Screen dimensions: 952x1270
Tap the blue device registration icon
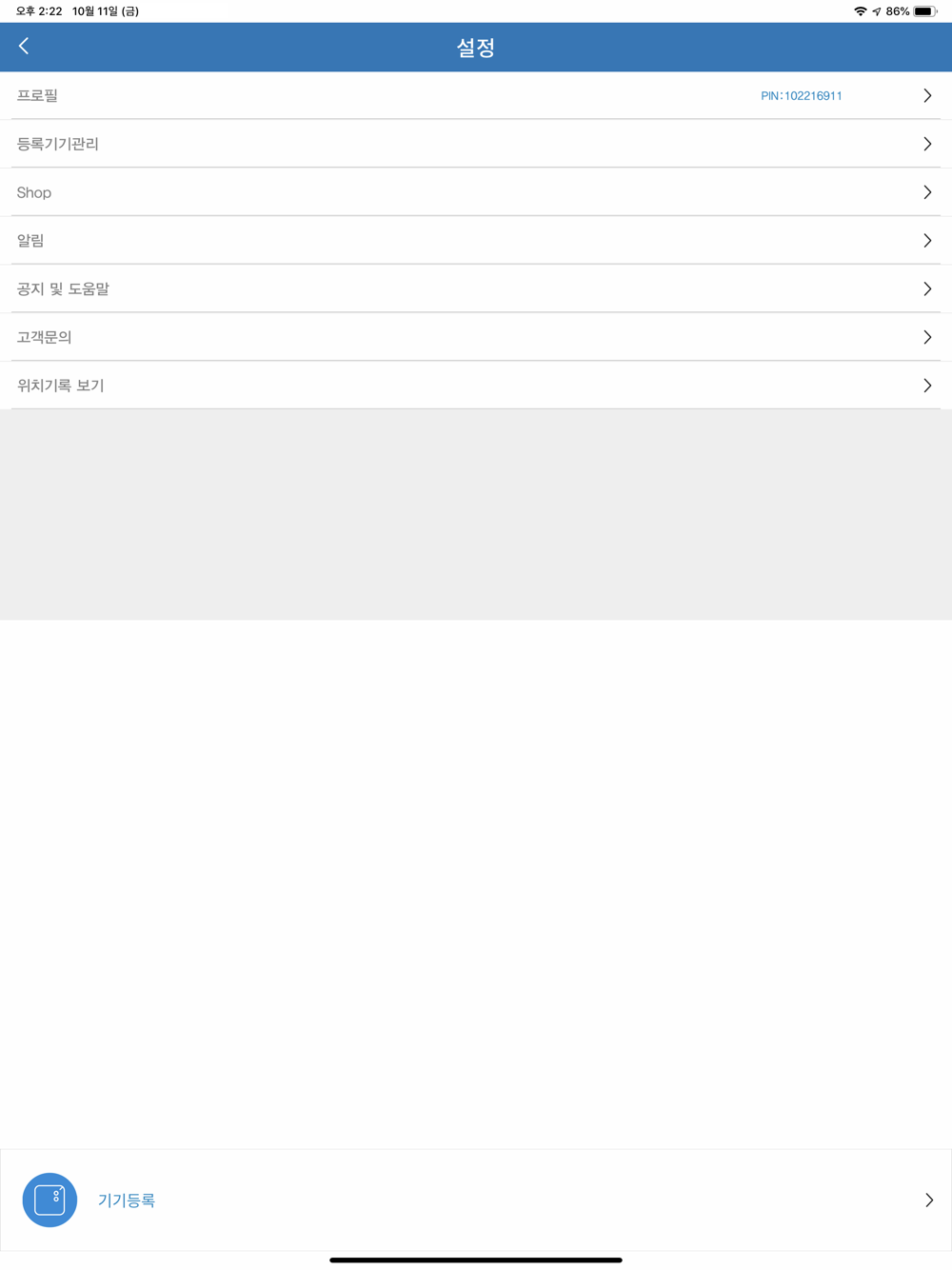[x=50, y=1200]
